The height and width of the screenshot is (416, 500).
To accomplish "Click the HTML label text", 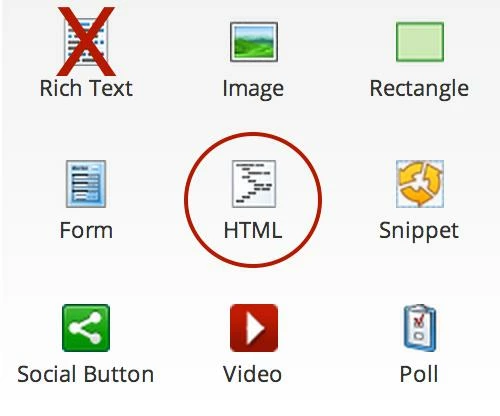I will 253,230.
